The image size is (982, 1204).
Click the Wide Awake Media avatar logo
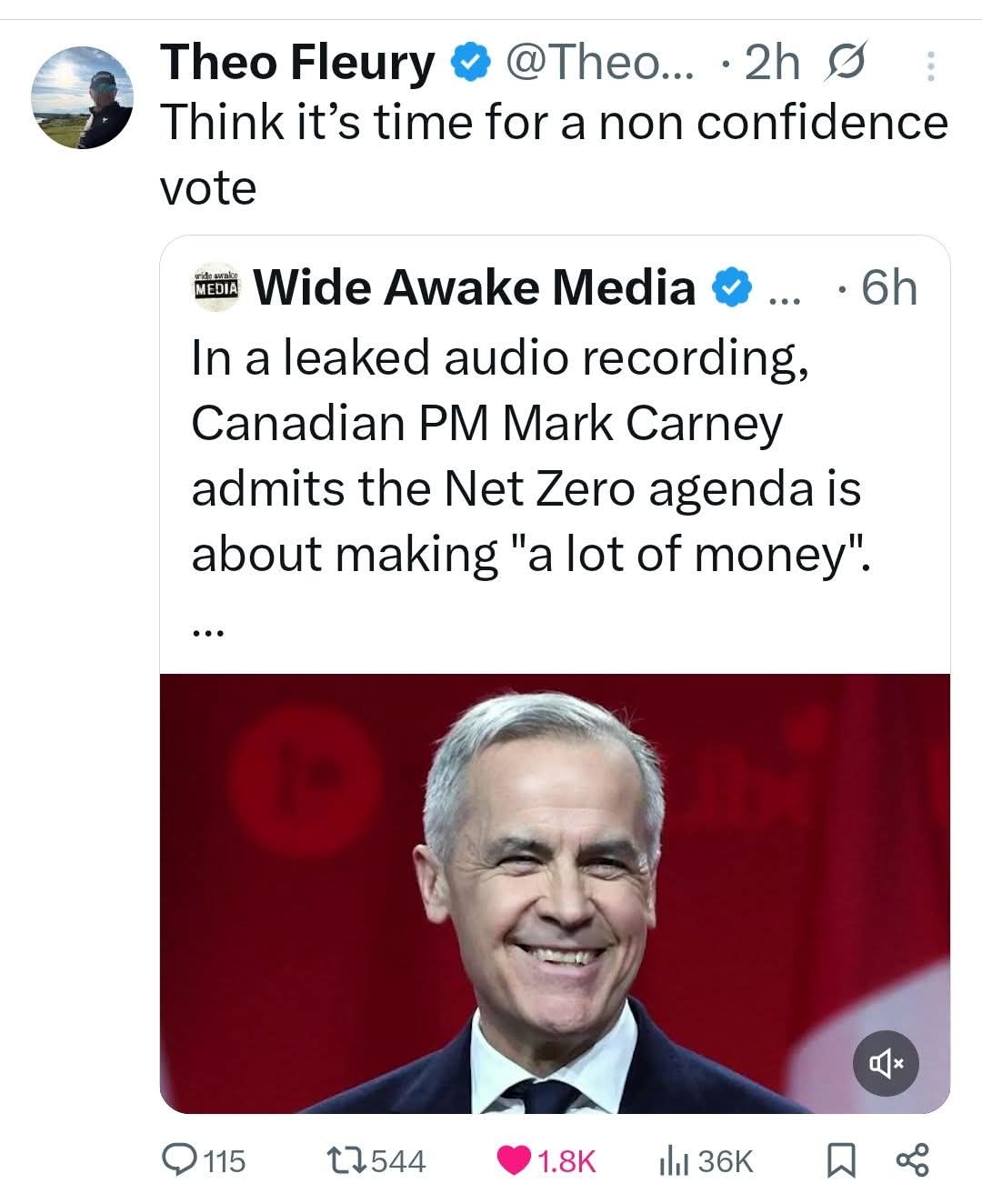216,288
